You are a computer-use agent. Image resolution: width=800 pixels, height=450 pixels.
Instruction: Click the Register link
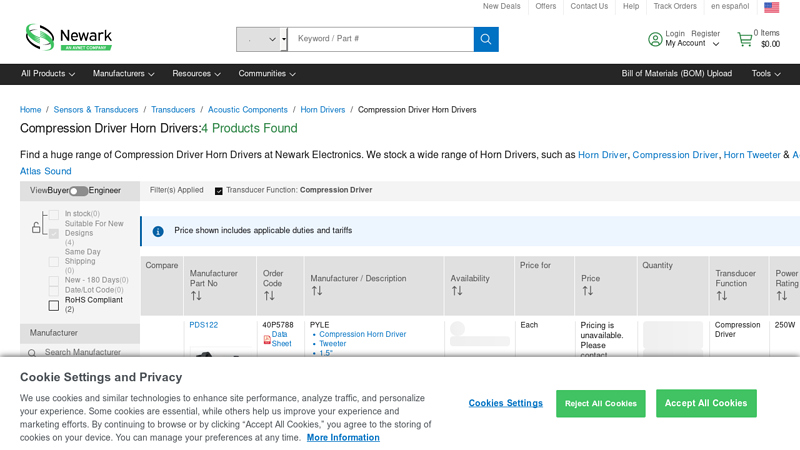pyautogui.click(x=706, y=34)
